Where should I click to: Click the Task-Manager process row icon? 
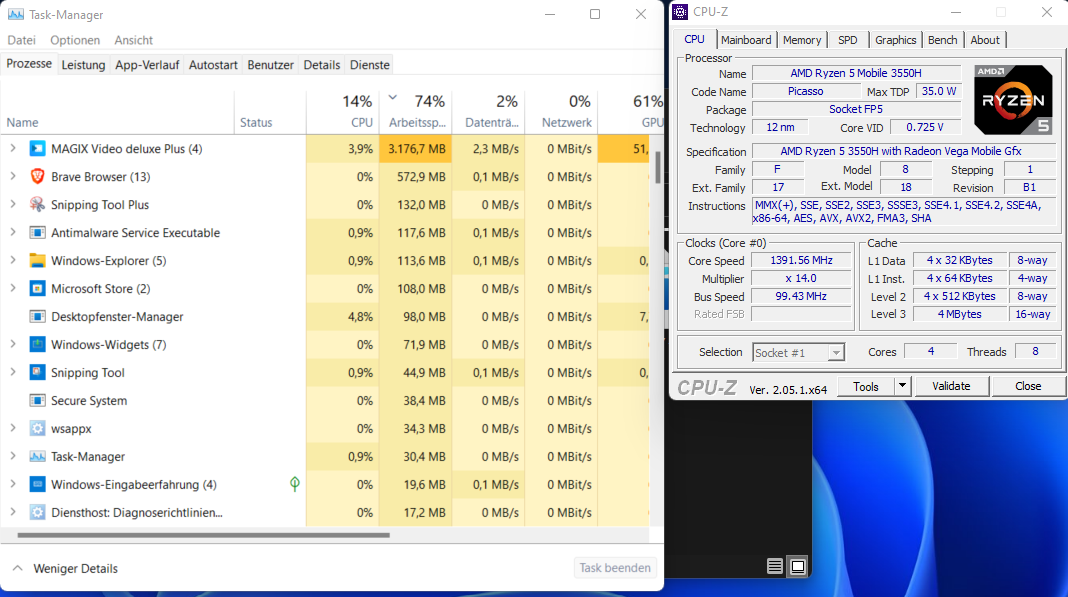37,456
